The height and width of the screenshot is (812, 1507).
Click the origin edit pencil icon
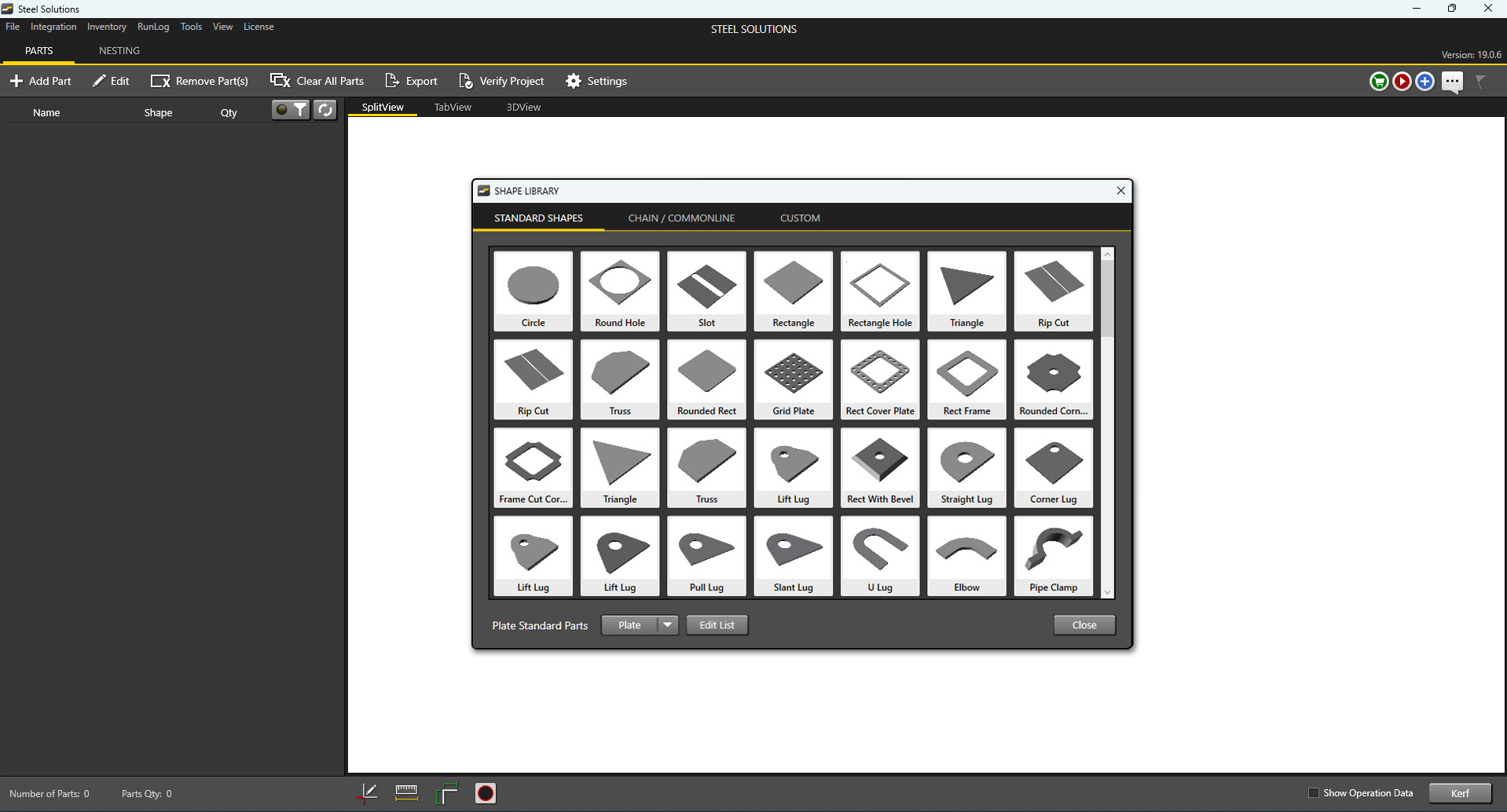367,793
